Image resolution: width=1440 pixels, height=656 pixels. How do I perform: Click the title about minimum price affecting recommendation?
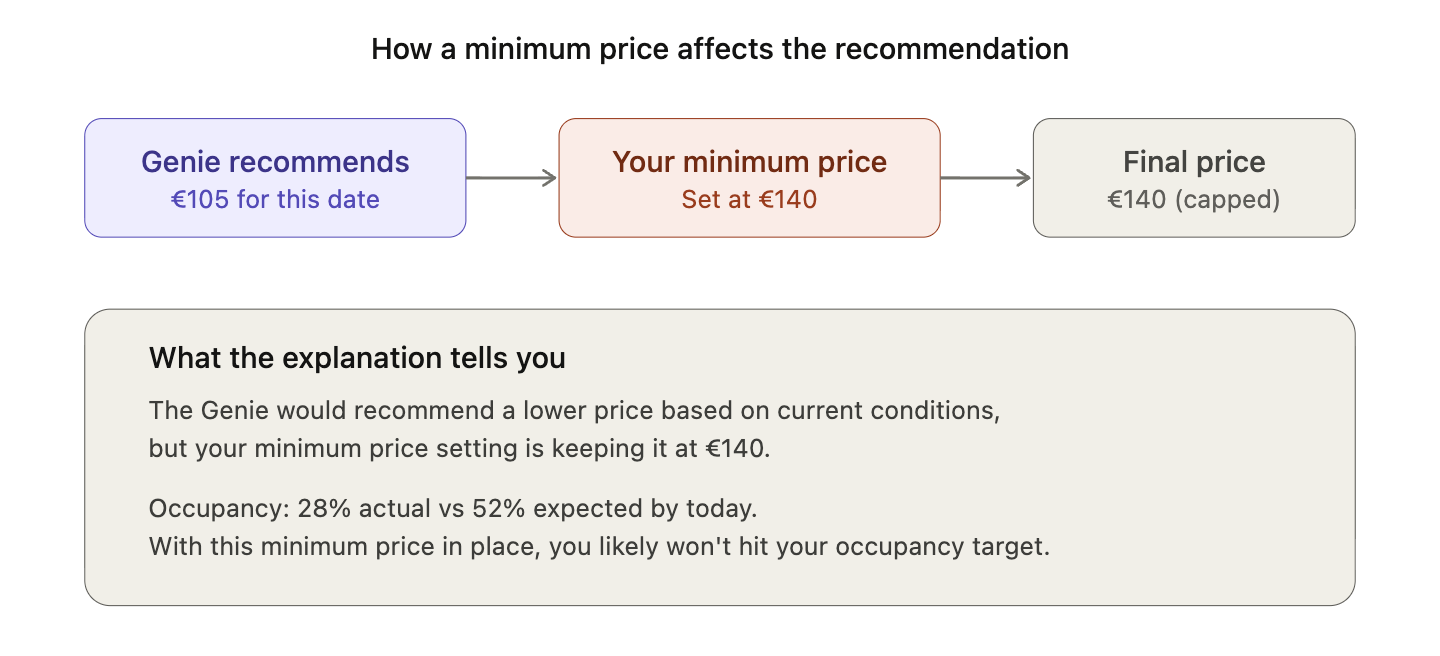click(x=720, y=48)
